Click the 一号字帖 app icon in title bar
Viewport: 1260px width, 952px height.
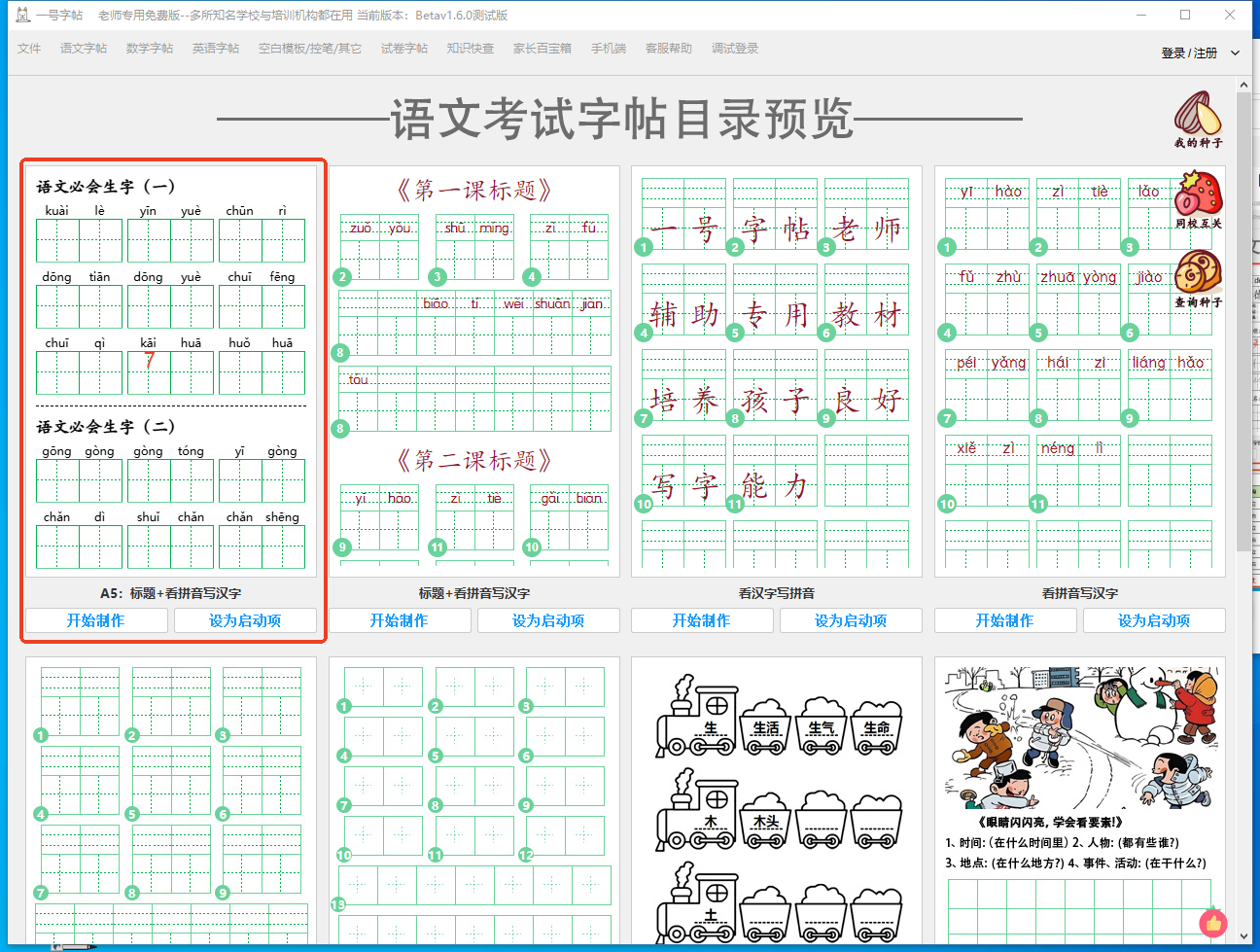pos(23,15)
